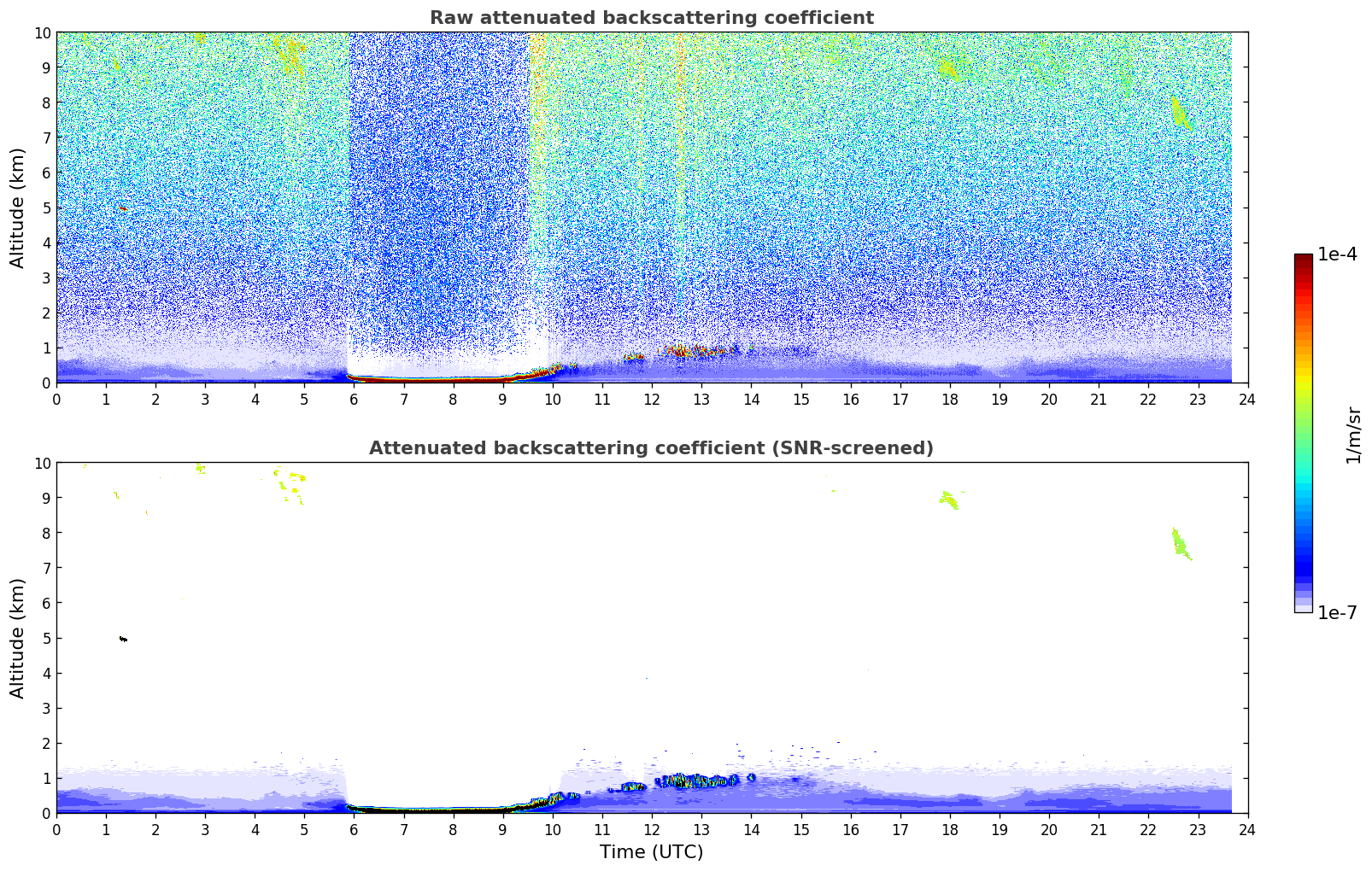Image resolution: width=1372 pixels, height=871 pixels.
Task: Click the top plot's 'Altitude (km)' label
Action: [x=18, y=208]
